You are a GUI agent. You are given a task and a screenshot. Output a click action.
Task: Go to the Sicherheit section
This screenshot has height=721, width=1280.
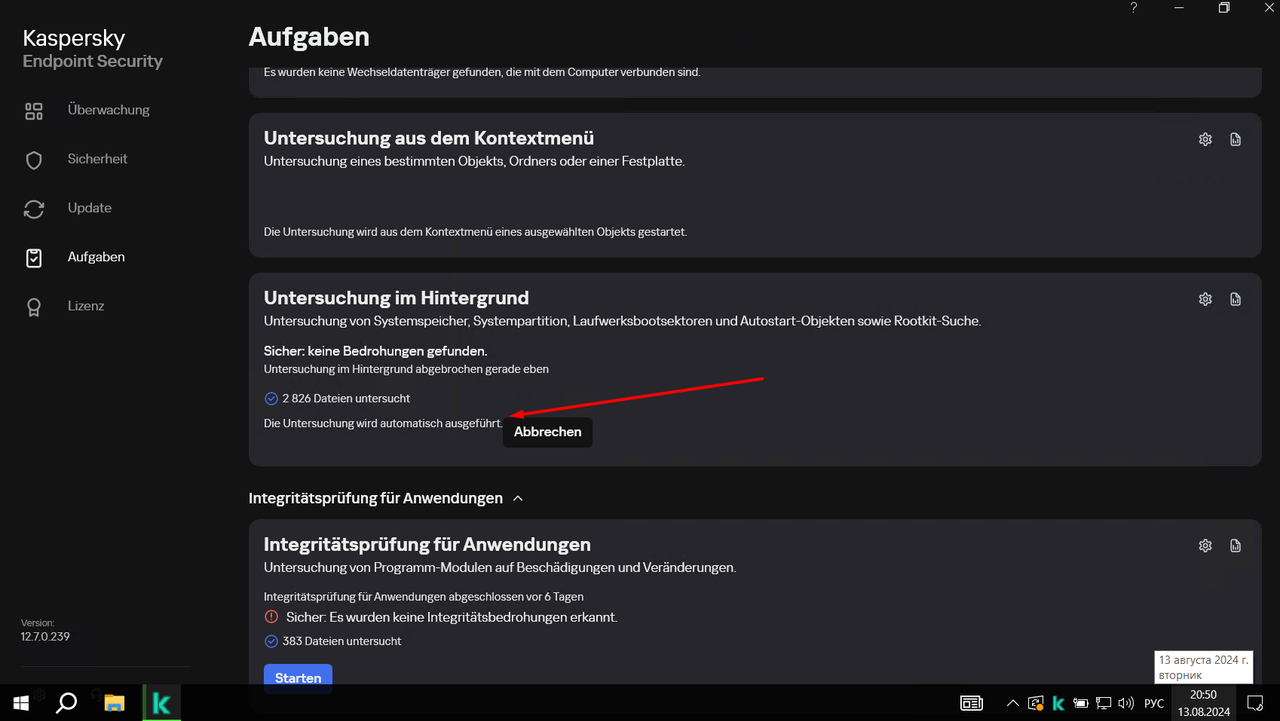click(x=97, y=159)
